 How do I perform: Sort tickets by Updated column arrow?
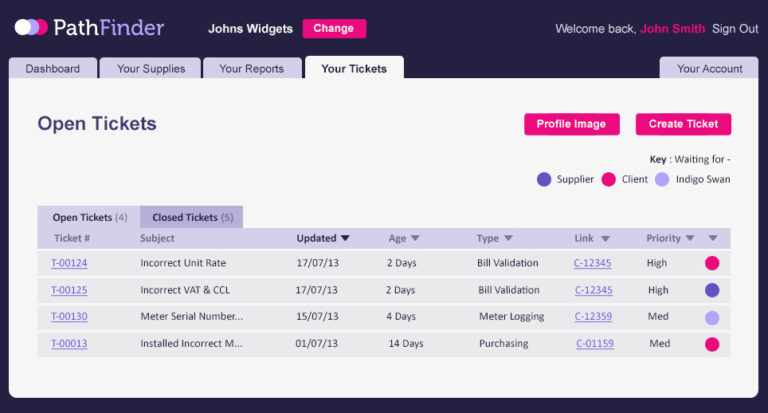coord(345,238)
